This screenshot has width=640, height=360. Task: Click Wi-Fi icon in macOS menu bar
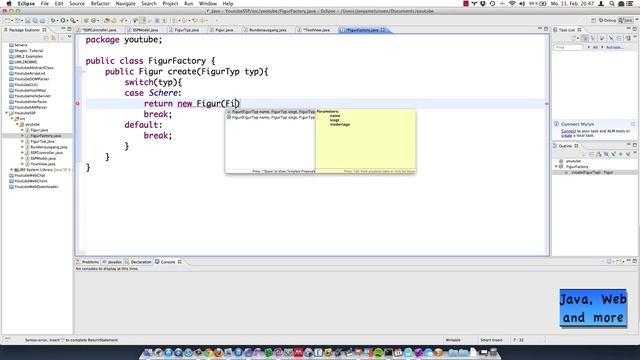coord(512,3)
